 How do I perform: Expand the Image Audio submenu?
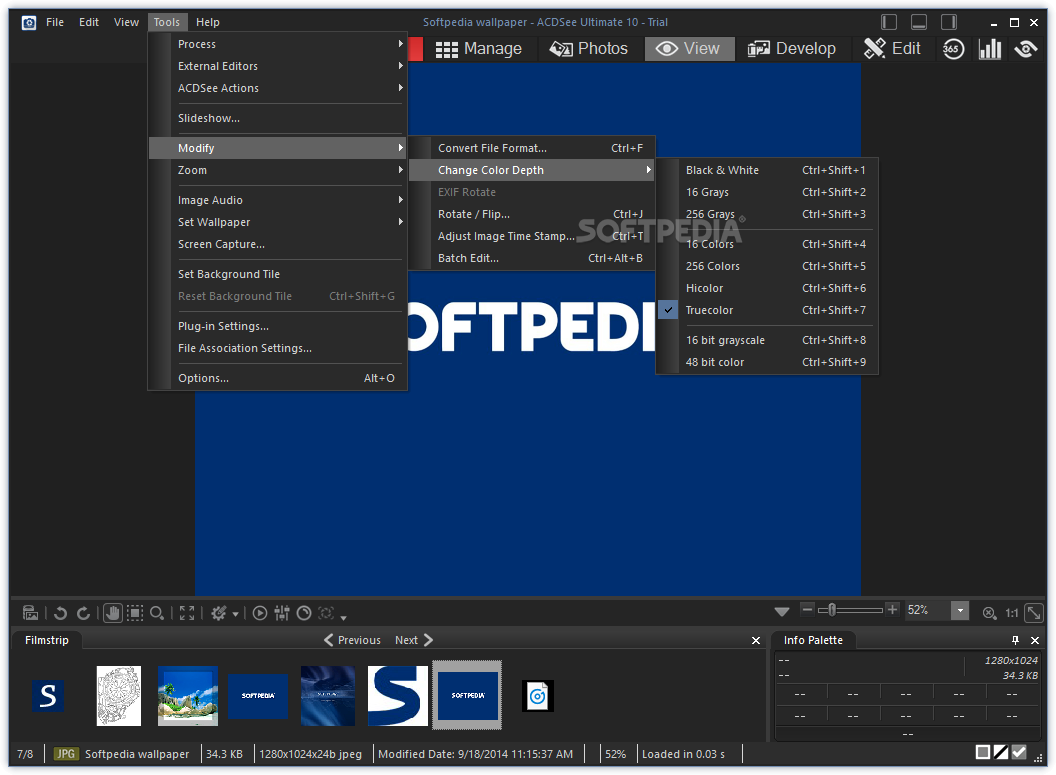pos(278,200)
